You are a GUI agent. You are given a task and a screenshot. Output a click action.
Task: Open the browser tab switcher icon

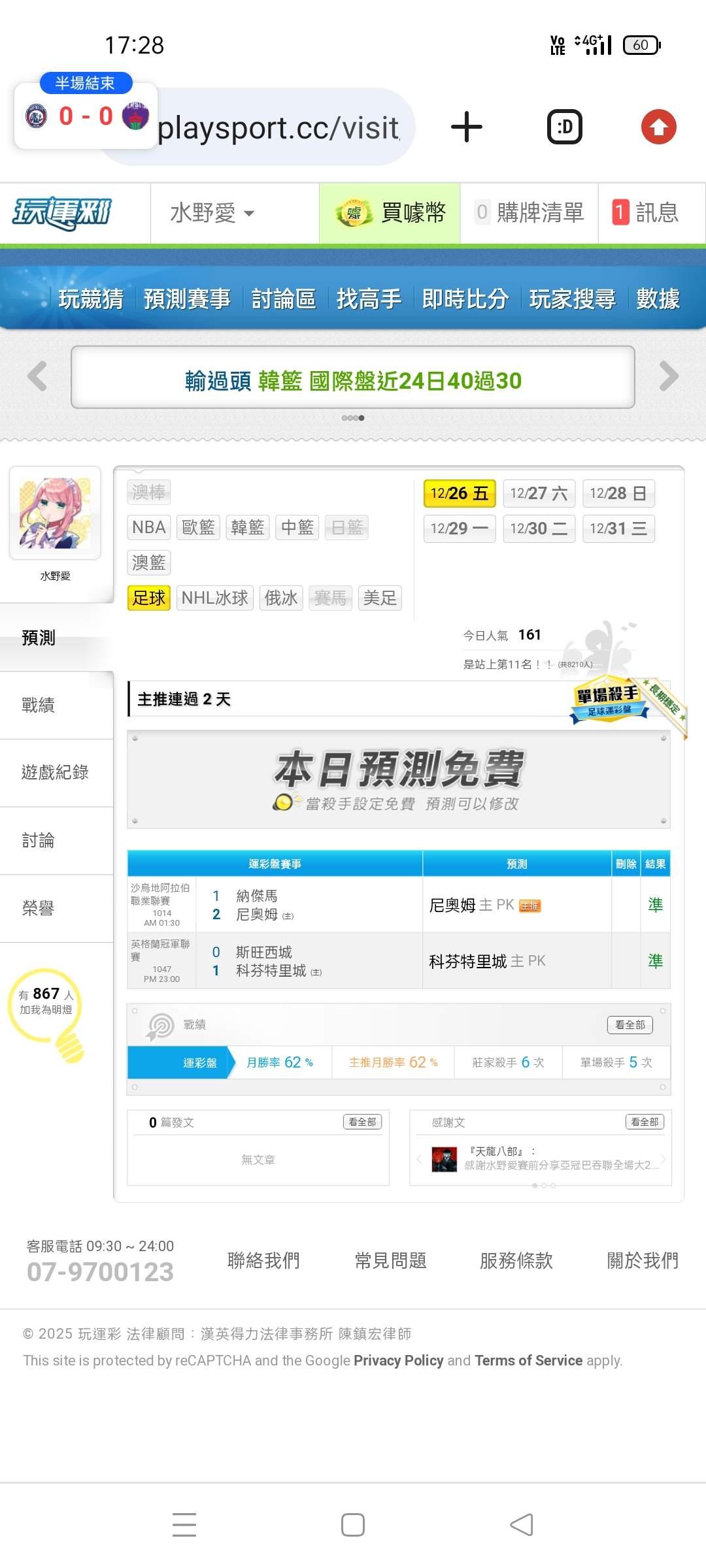565,127
